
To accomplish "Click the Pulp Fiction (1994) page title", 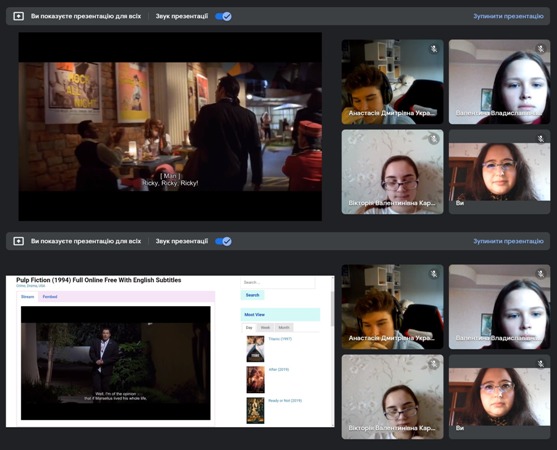I will coord(98,280).
